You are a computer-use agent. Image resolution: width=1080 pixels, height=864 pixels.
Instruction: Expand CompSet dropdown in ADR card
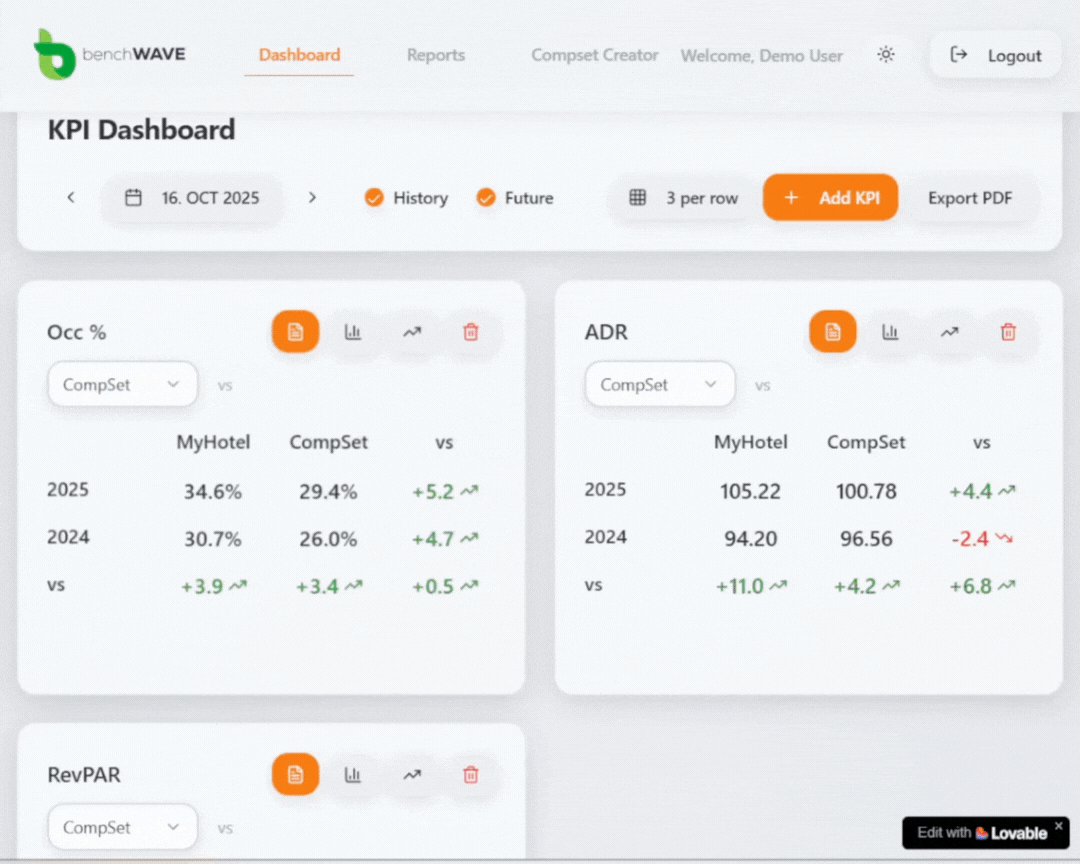coord(659,385)
